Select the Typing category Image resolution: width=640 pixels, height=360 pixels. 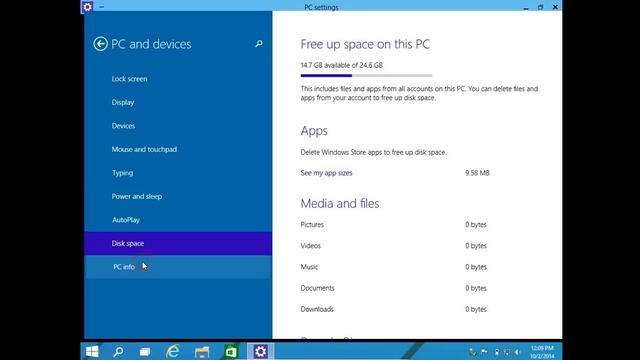click(178, 173)
